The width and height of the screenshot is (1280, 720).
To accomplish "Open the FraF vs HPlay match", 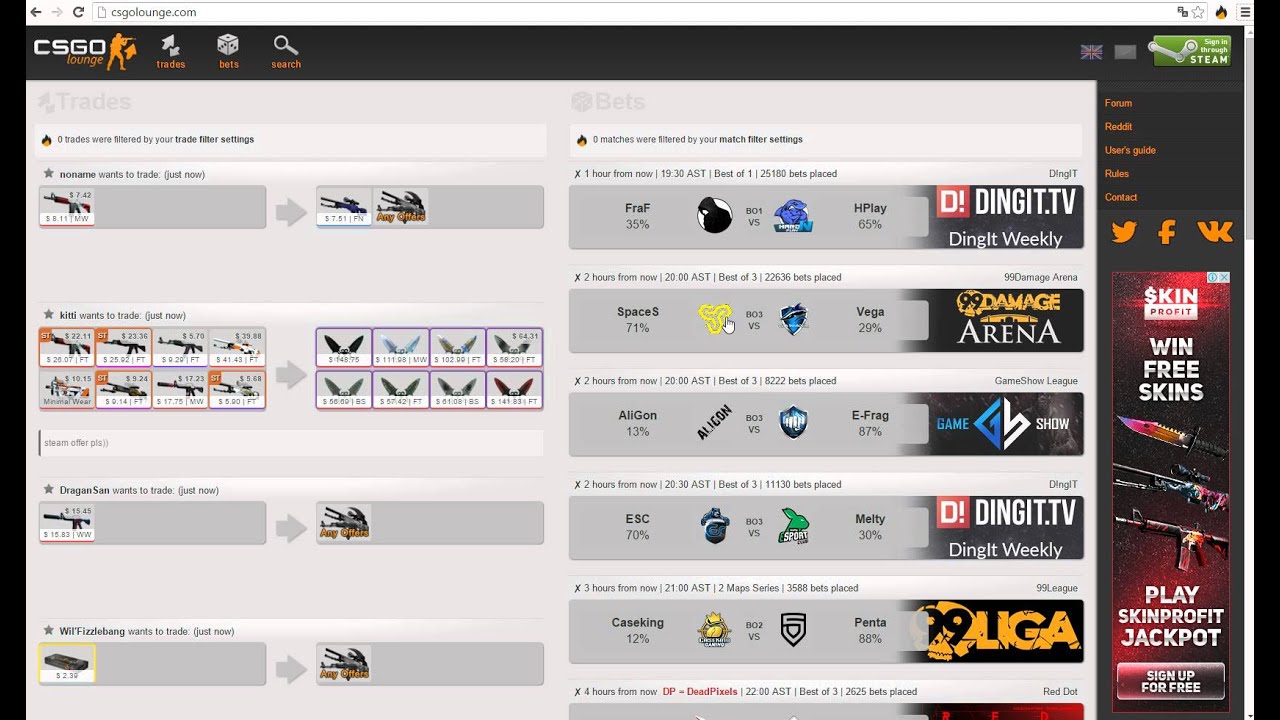I will pyautogui.click(x=826, y=217).
